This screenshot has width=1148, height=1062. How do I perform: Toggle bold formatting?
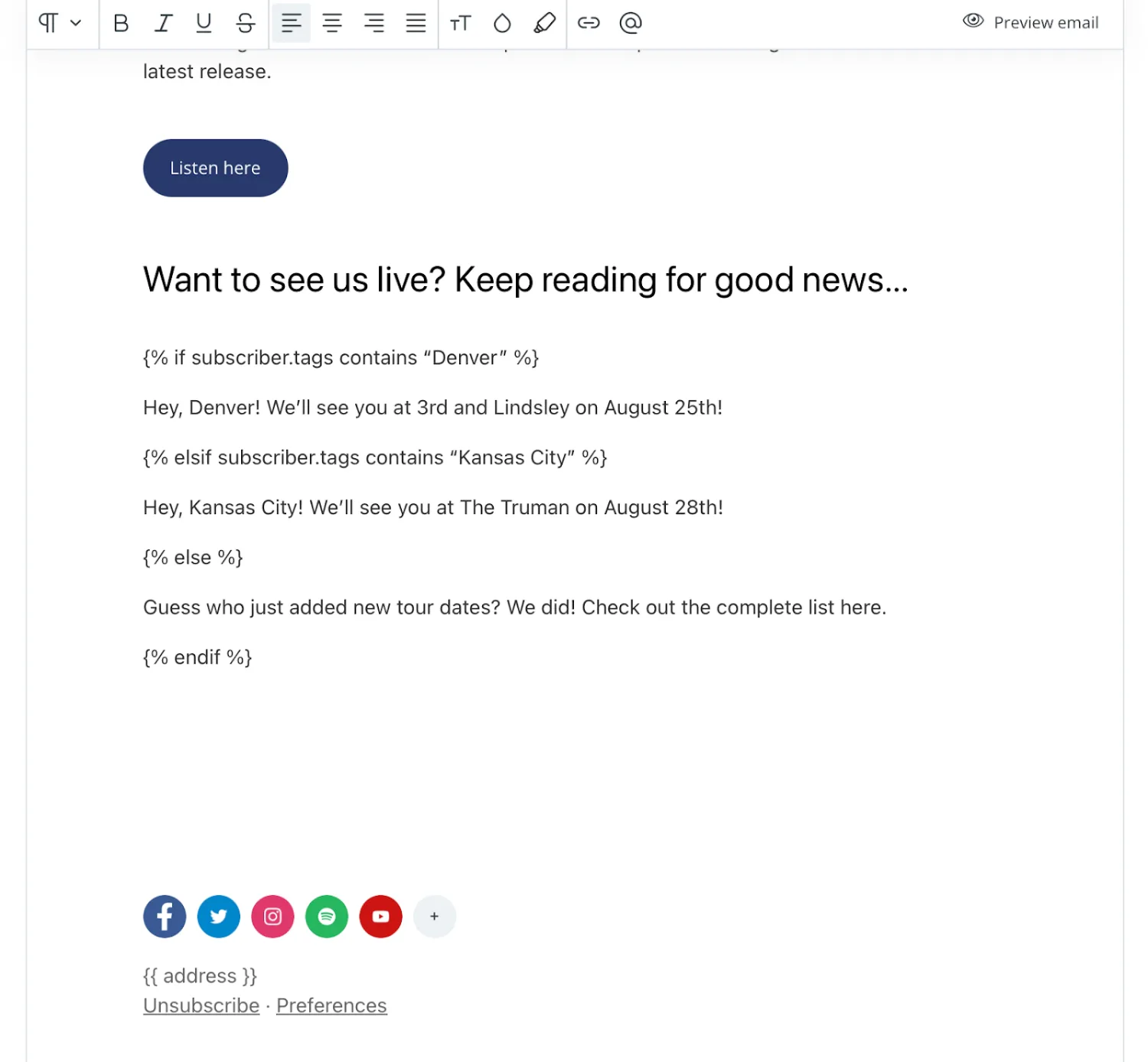pos(120,23)
